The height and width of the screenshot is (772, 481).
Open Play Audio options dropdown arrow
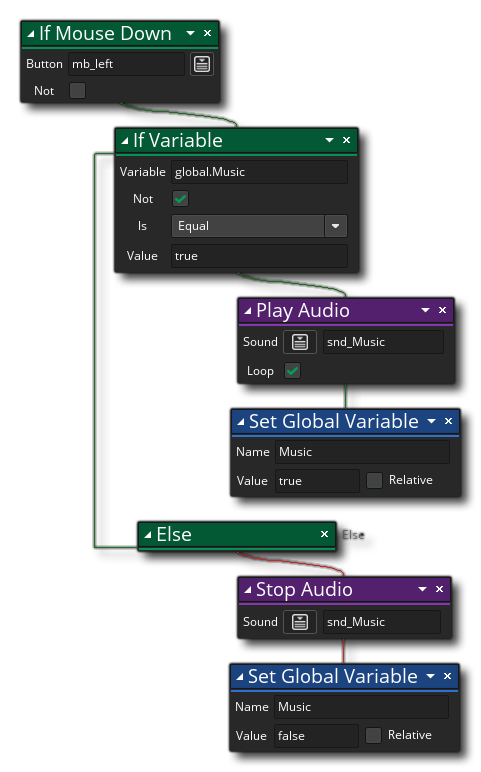(425, 310)
